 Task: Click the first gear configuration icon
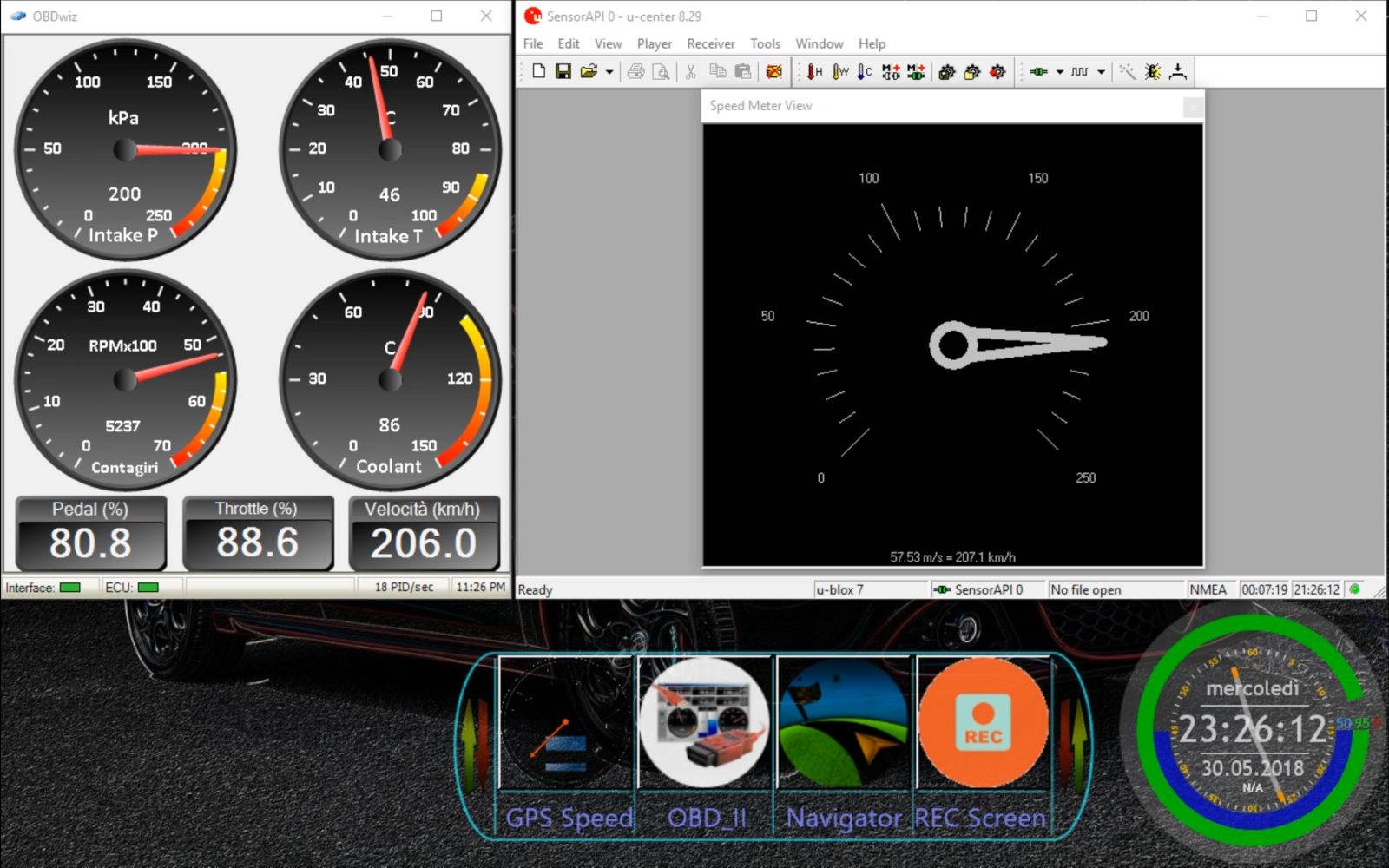click(947, 71)
